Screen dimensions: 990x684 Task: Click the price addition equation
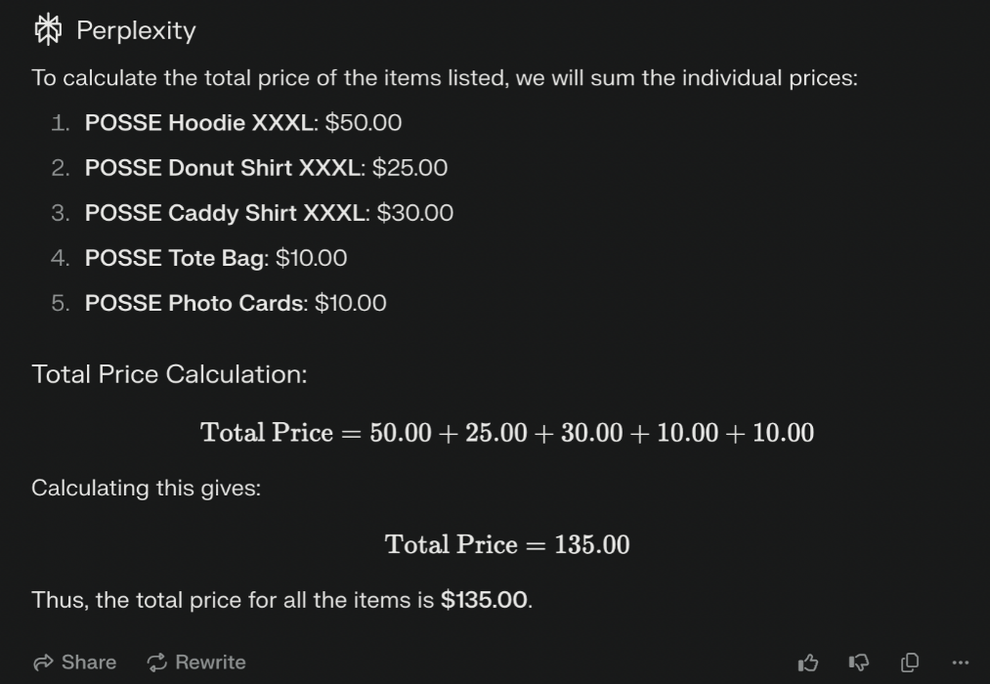pos(507,433)
